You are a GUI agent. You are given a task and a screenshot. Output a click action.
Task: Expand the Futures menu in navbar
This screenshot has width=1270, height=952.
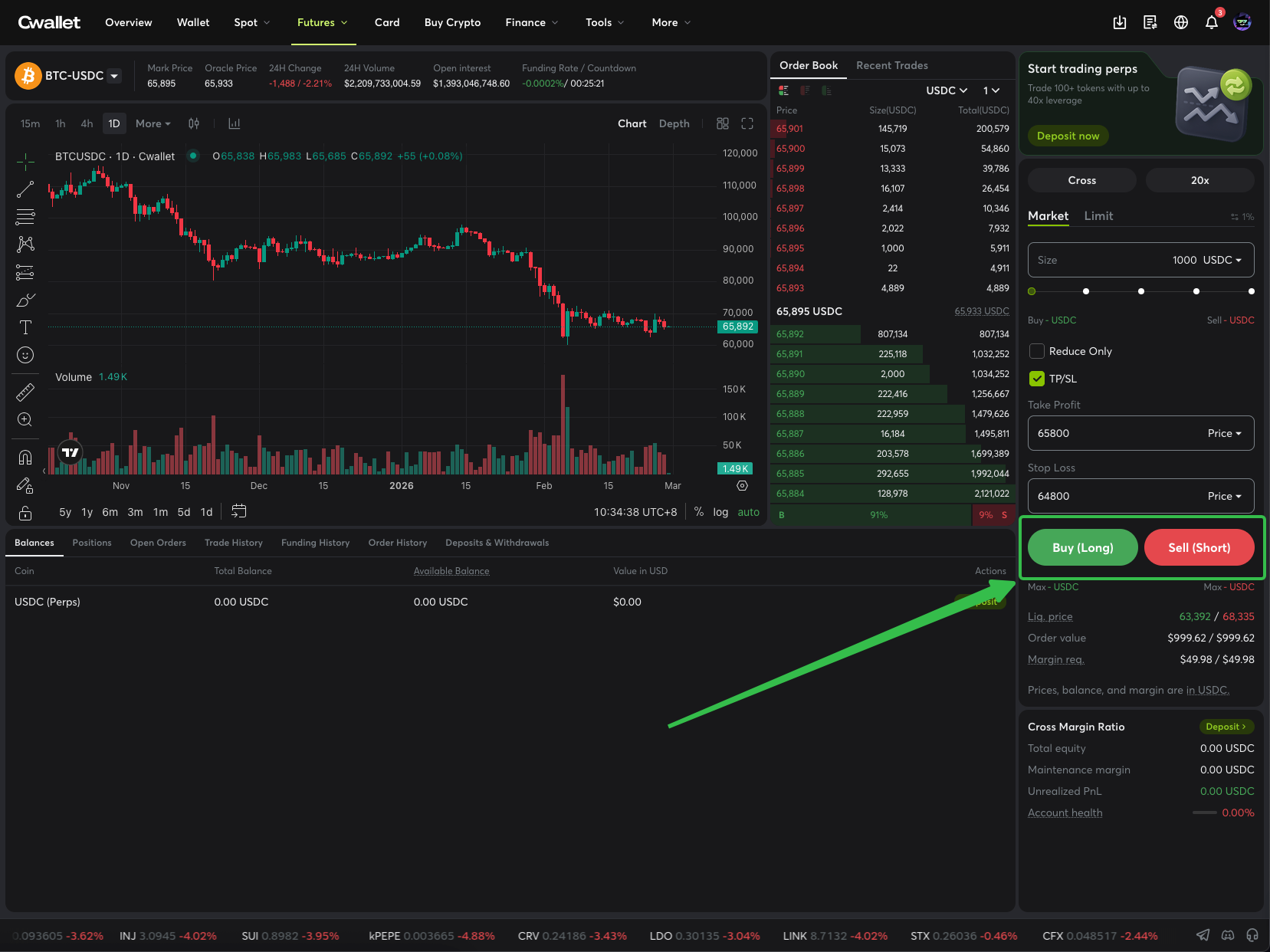322,23
